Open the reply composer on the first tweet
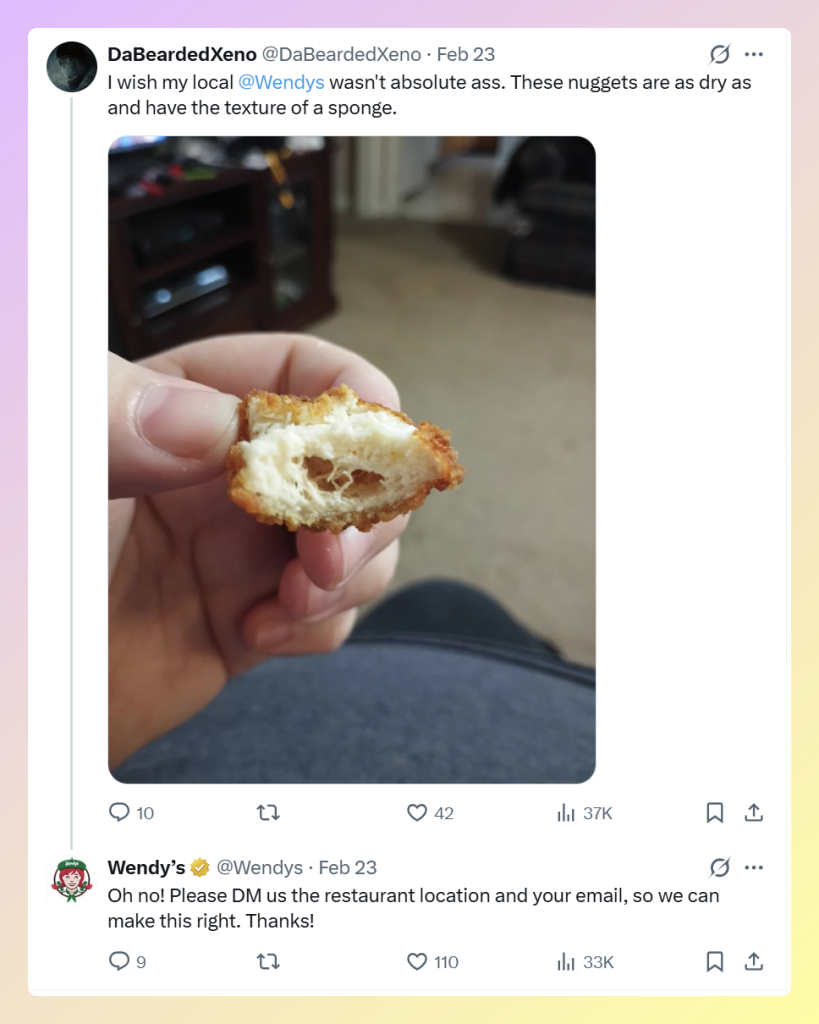This screenshot has width=819, height=1024. pyautogui.click(x=120, y=813)
